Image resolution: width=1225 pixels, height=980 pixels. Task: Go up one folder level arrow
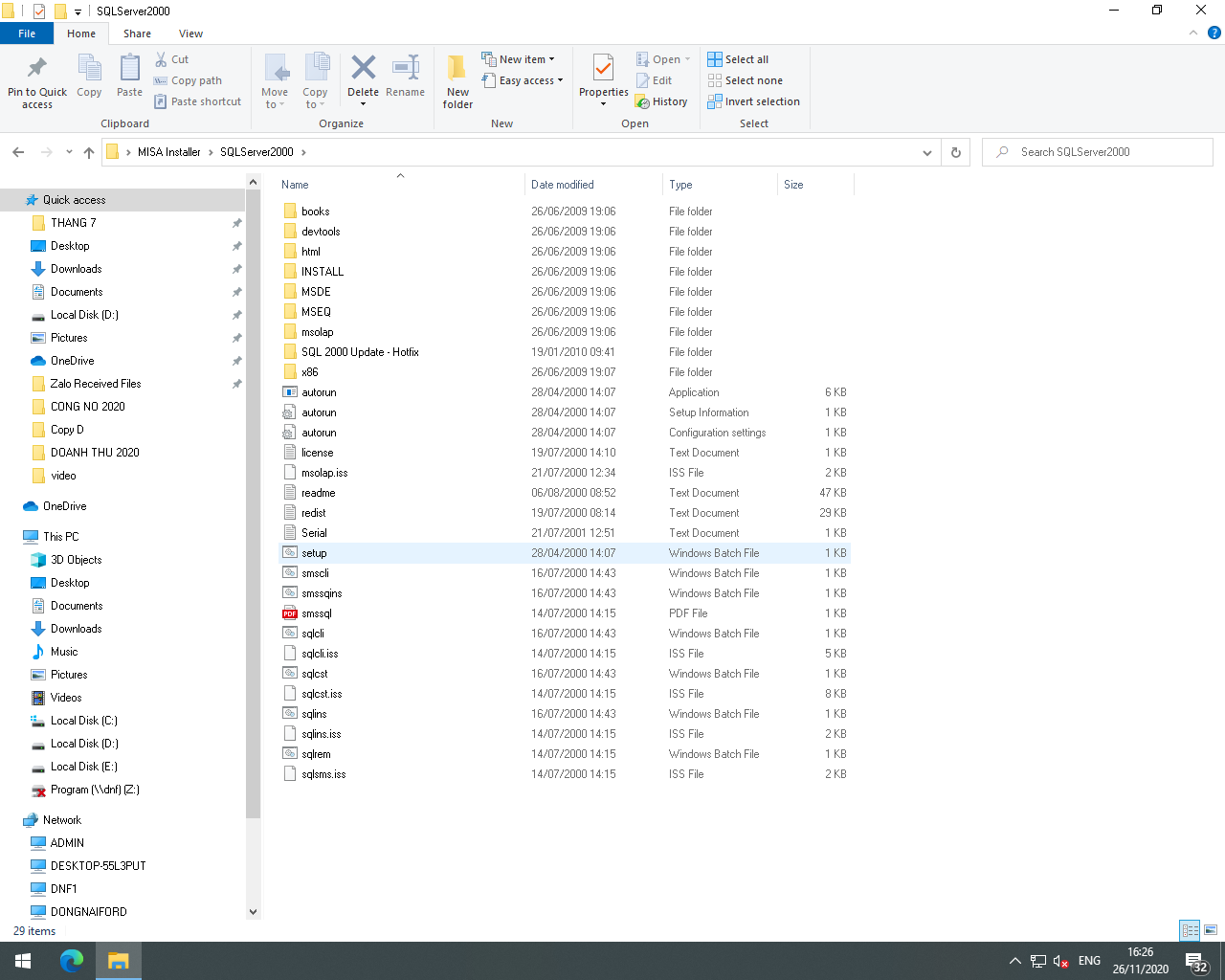89,152
